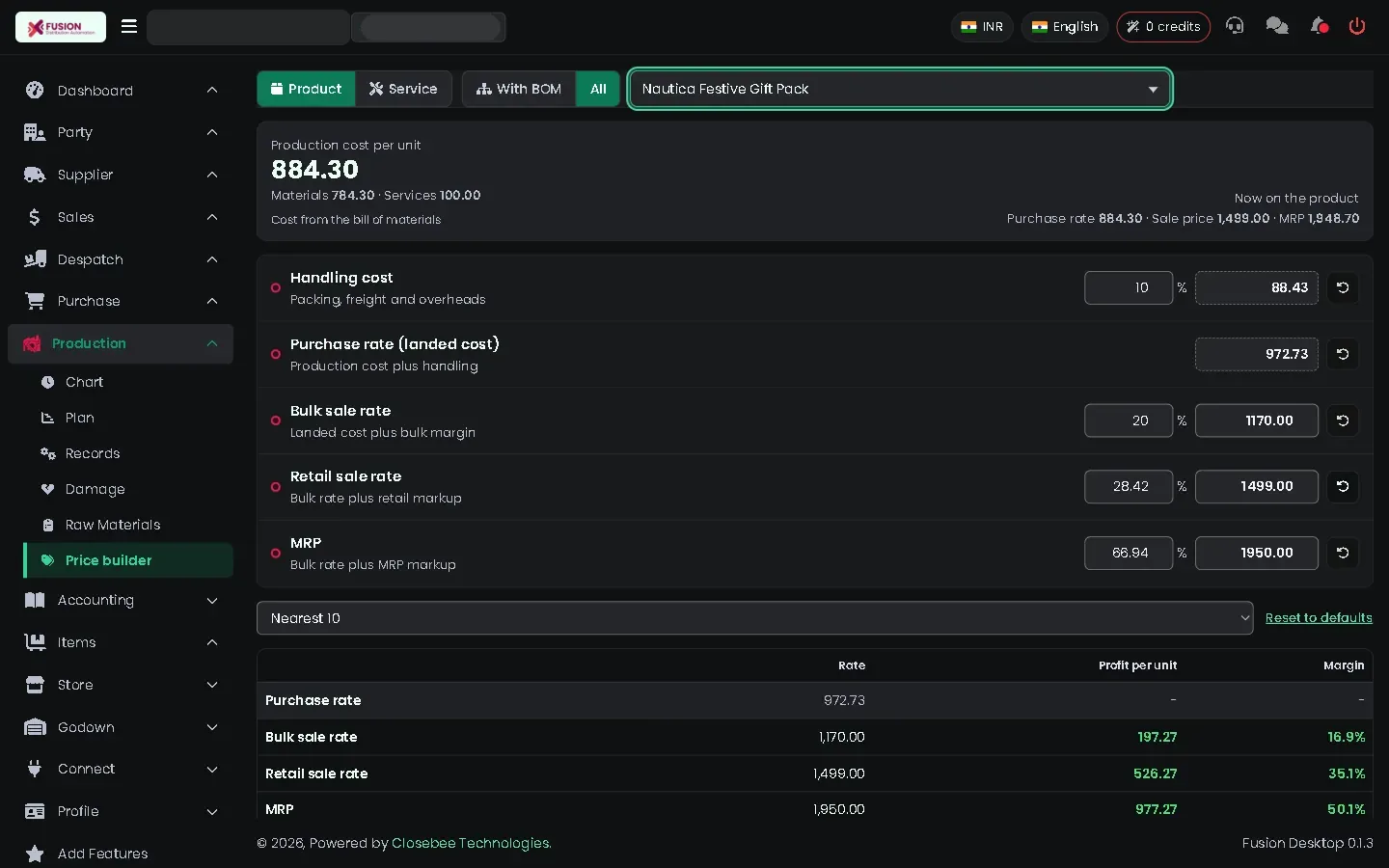Open the Nautica Festive Gift Pack dropdown
This screenshot has width=1389, height=868.
[900, 89]
